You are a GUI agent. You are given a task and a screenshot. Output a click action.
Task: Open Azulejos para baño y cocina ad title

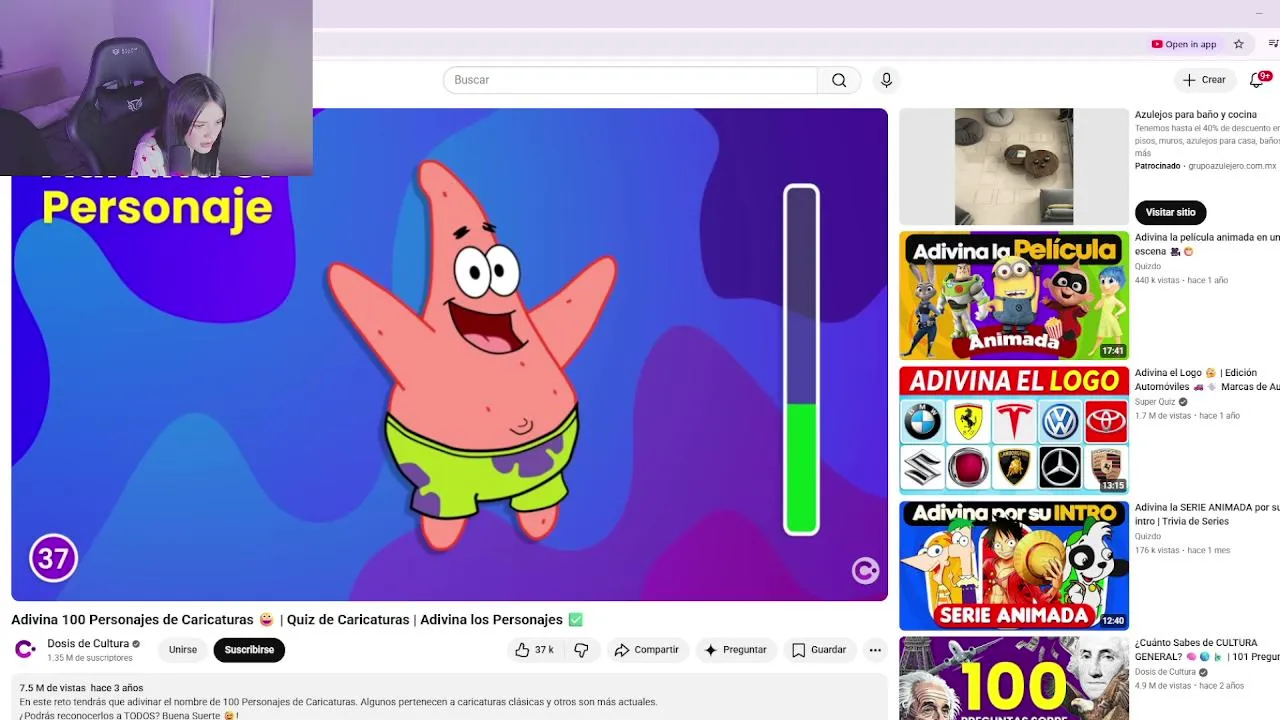(x=1195, y=114)
